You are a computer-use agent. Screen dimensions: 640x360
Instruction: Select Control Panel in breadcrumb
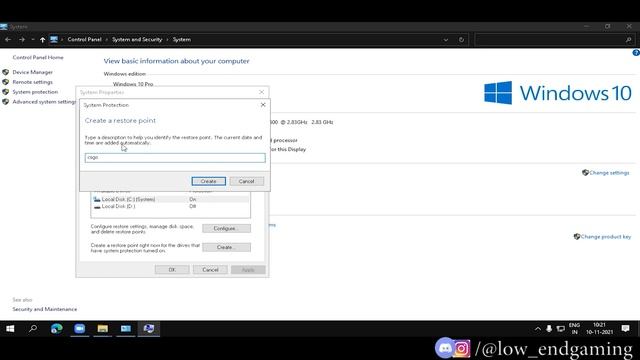click(x=84, y=40)
